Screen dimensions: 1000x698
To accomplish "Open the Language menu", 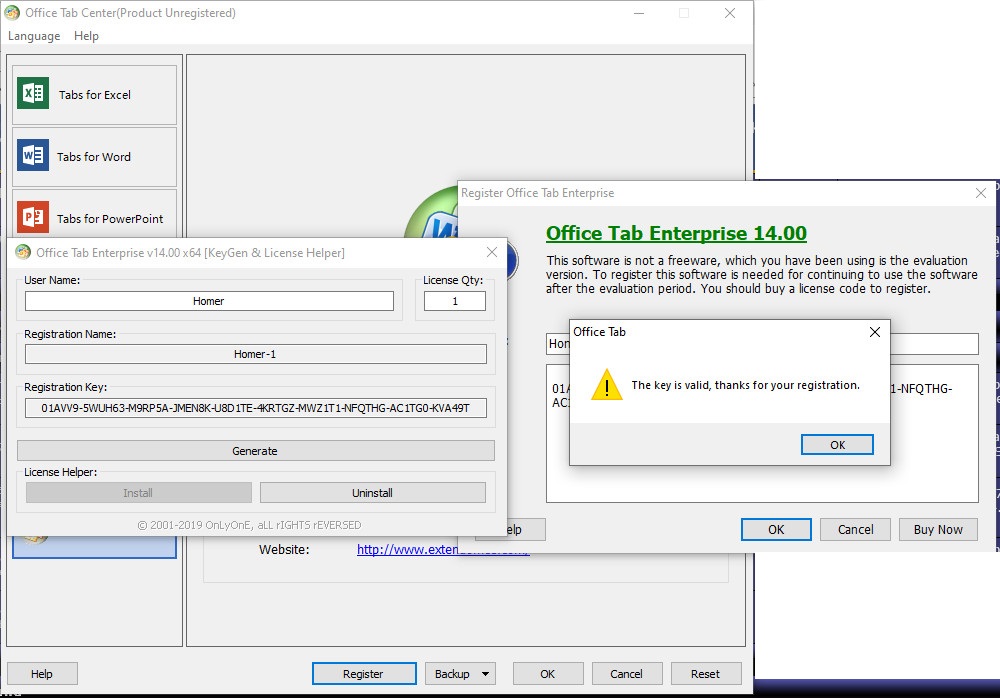I will tap(34, 36).
